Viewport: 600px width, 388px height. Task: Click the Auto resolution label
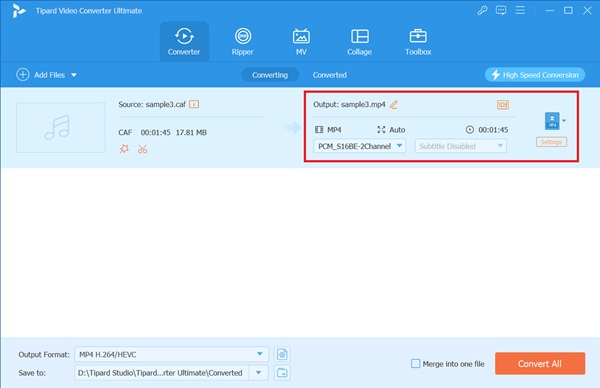[x=397, y=130]
